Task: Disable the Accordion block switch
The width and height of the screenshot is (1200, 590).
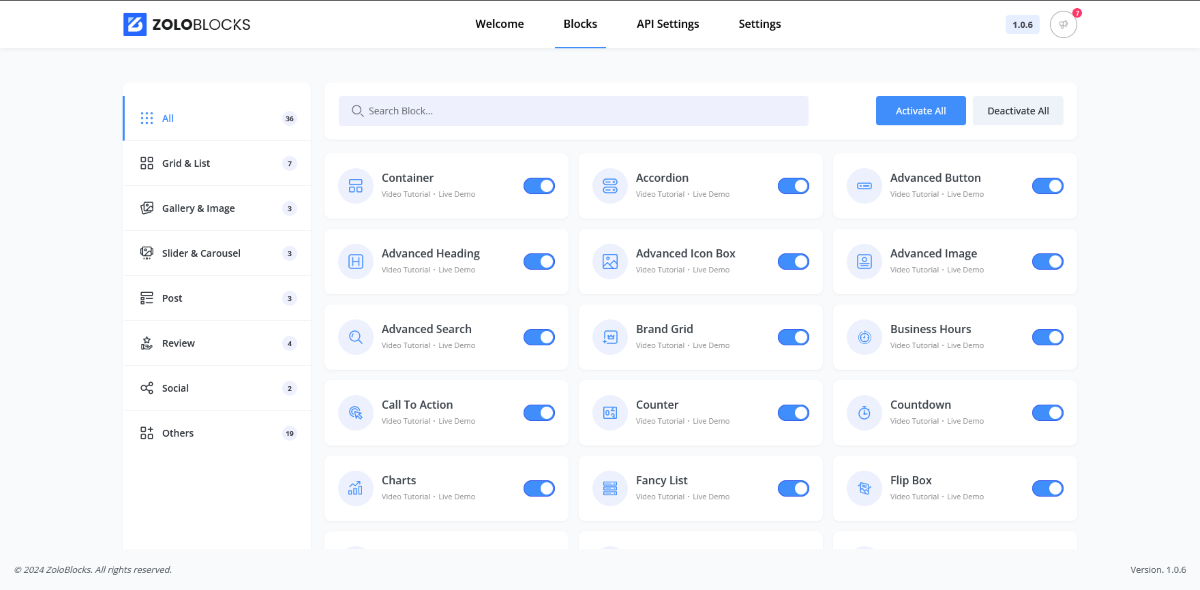Action: 793,186
